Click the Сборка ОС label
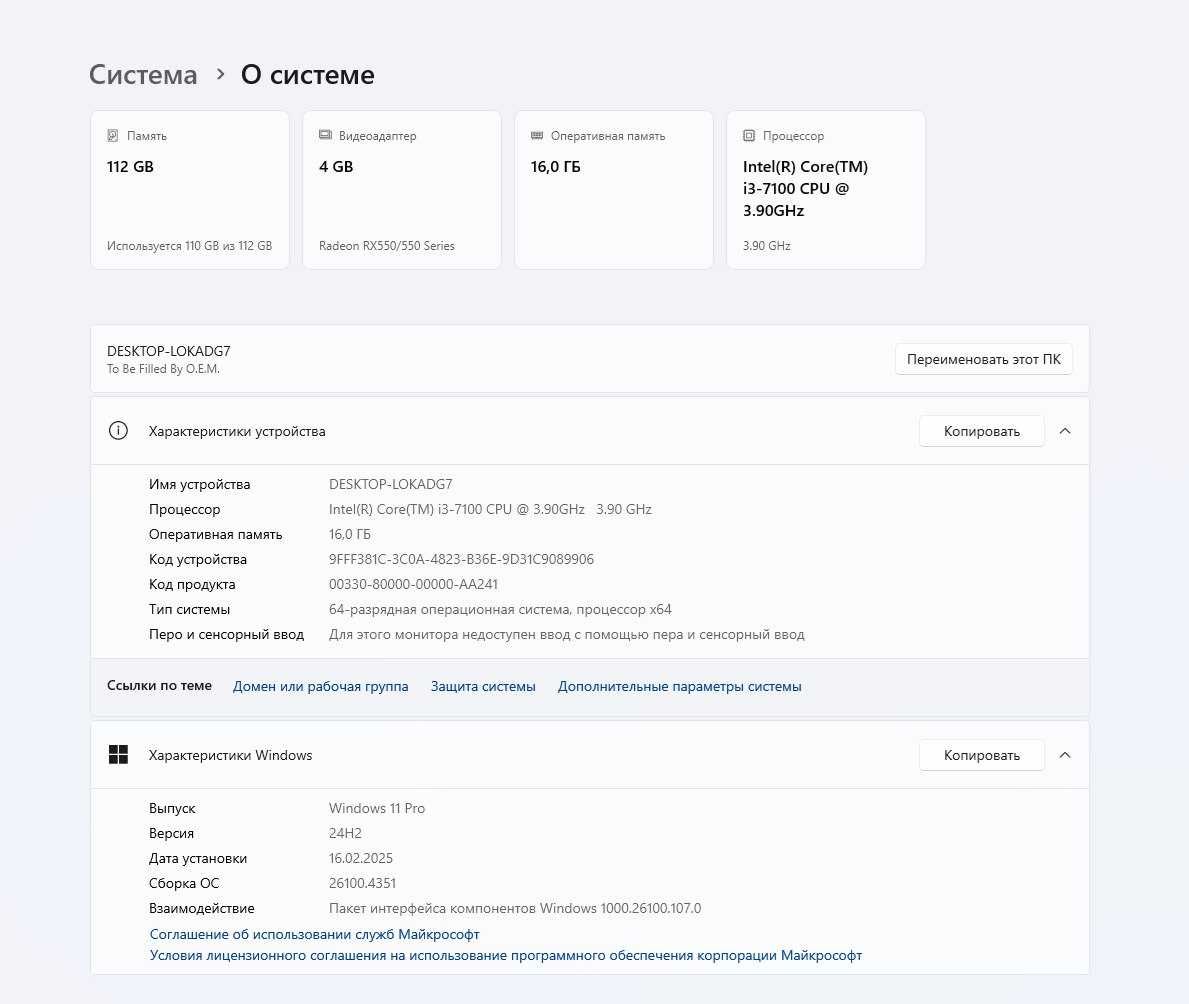This screenshot has width=1189, height=1004. [184, 883]
